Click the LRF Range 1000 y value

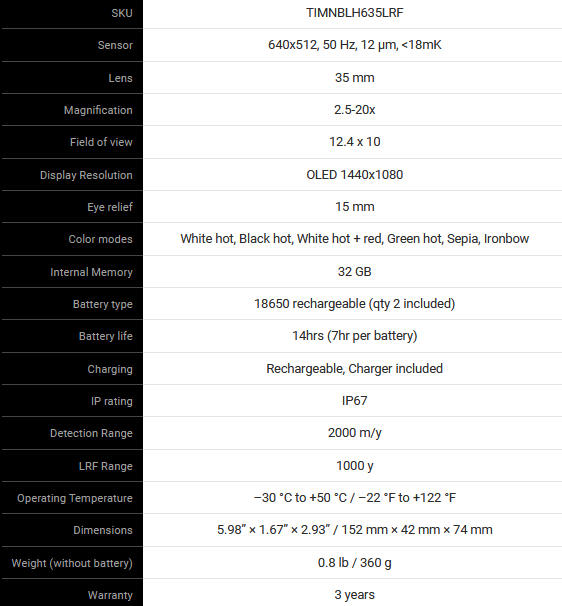(x=354, y=466)
